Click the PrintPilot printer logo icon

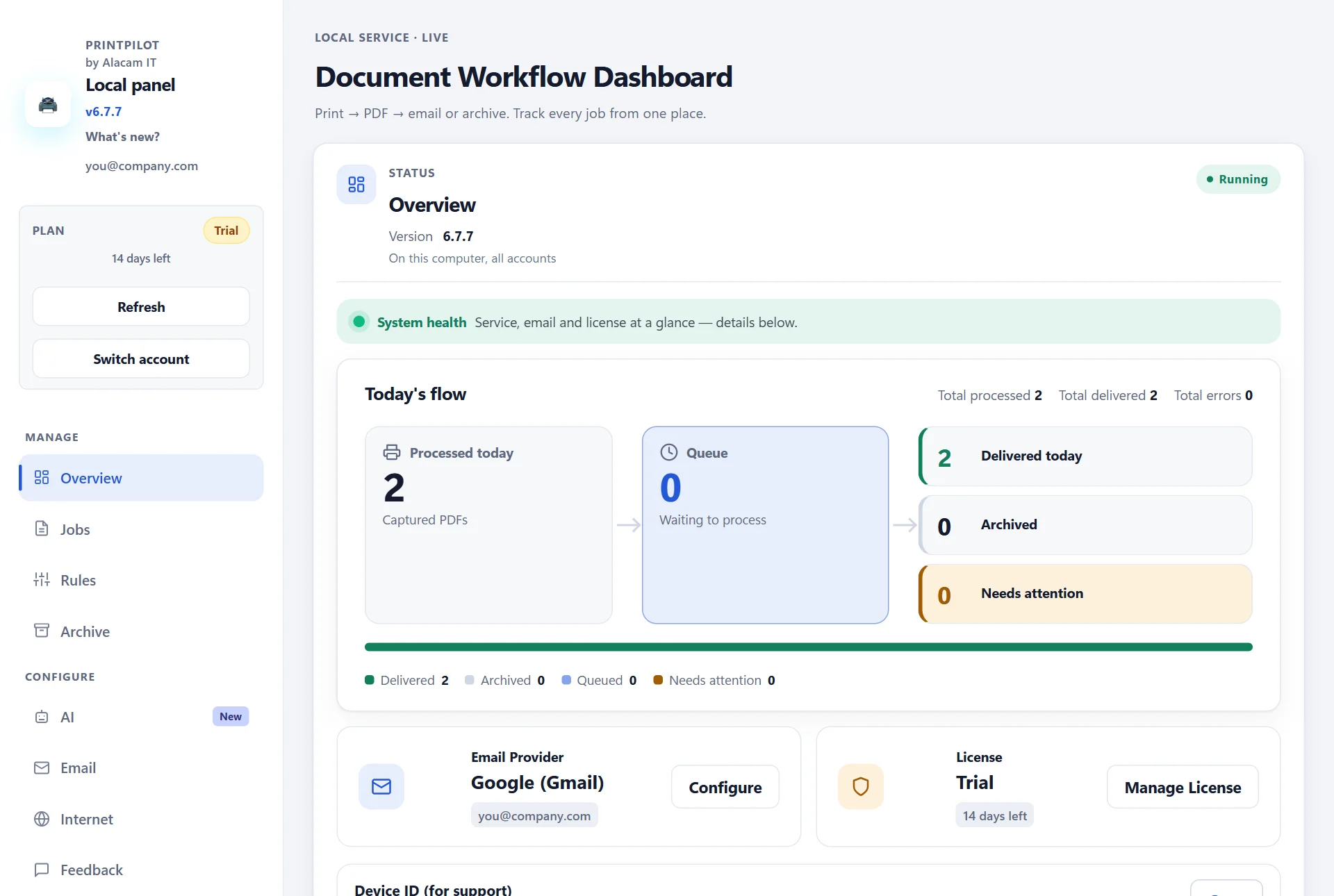point(48,105)
